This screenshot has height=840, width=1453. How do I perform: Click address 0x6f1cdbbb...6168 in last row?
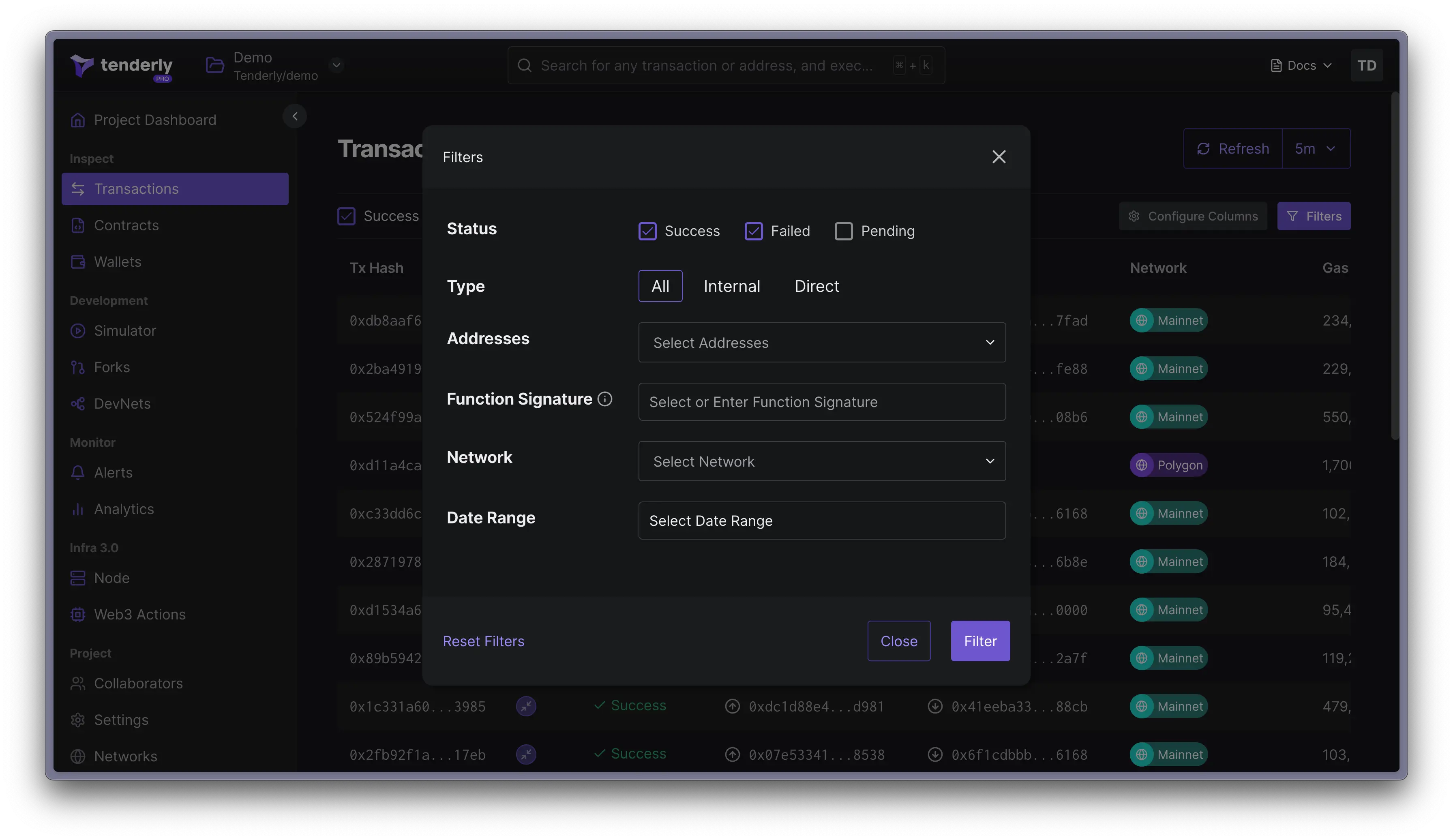[1019, 755]
